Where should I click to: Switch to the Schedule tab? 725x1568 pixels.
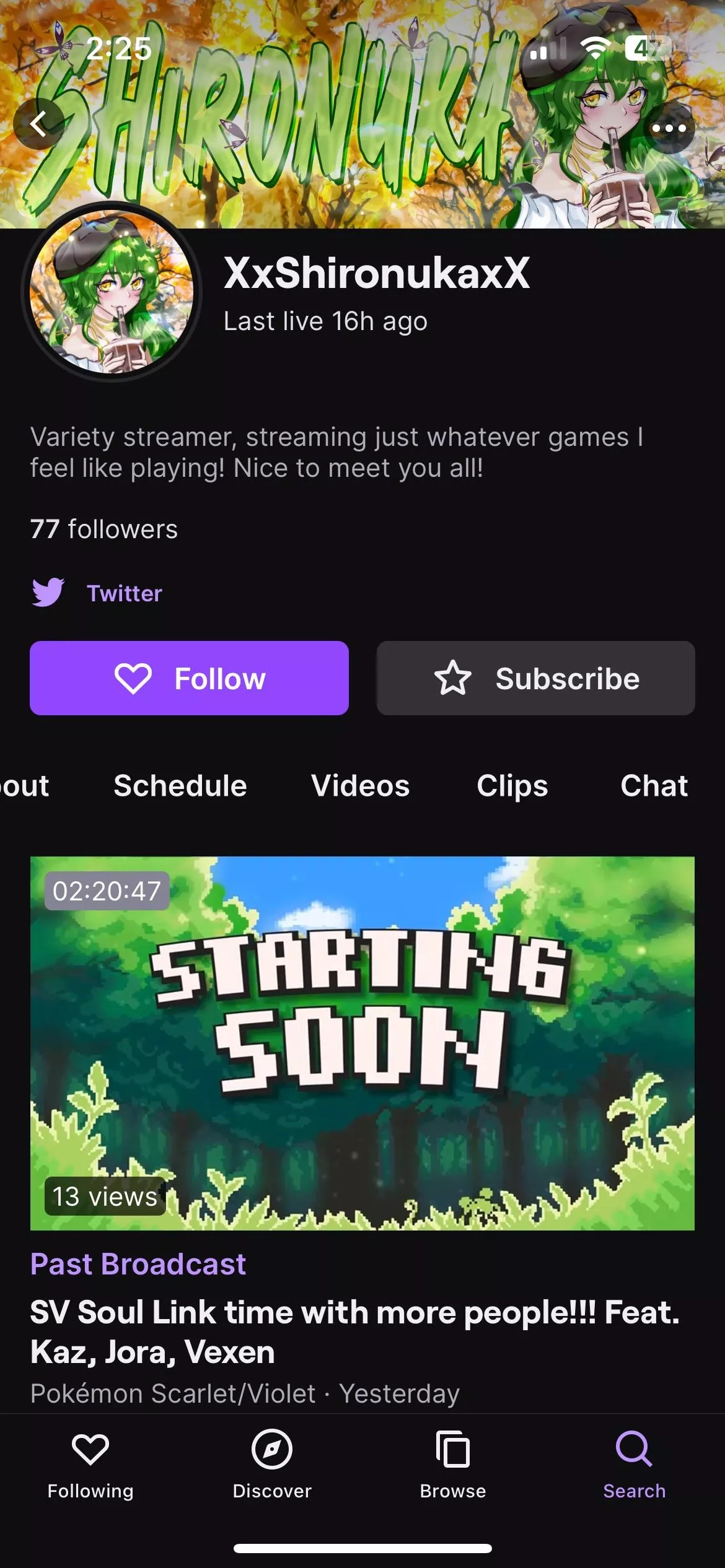click(x=180, y=786)
